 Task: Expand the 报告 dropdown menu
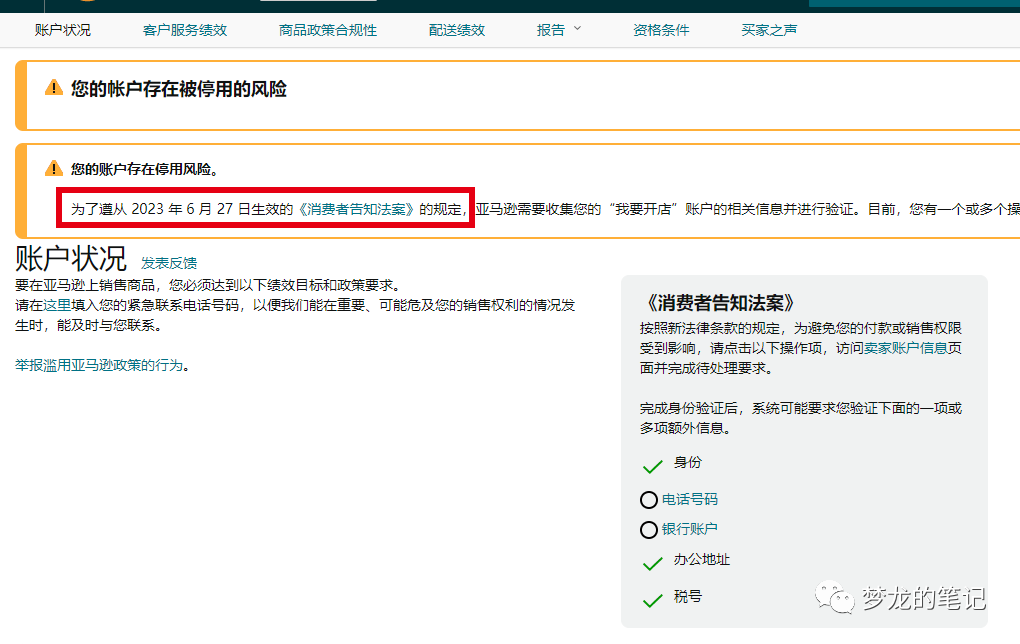[552, 29]
